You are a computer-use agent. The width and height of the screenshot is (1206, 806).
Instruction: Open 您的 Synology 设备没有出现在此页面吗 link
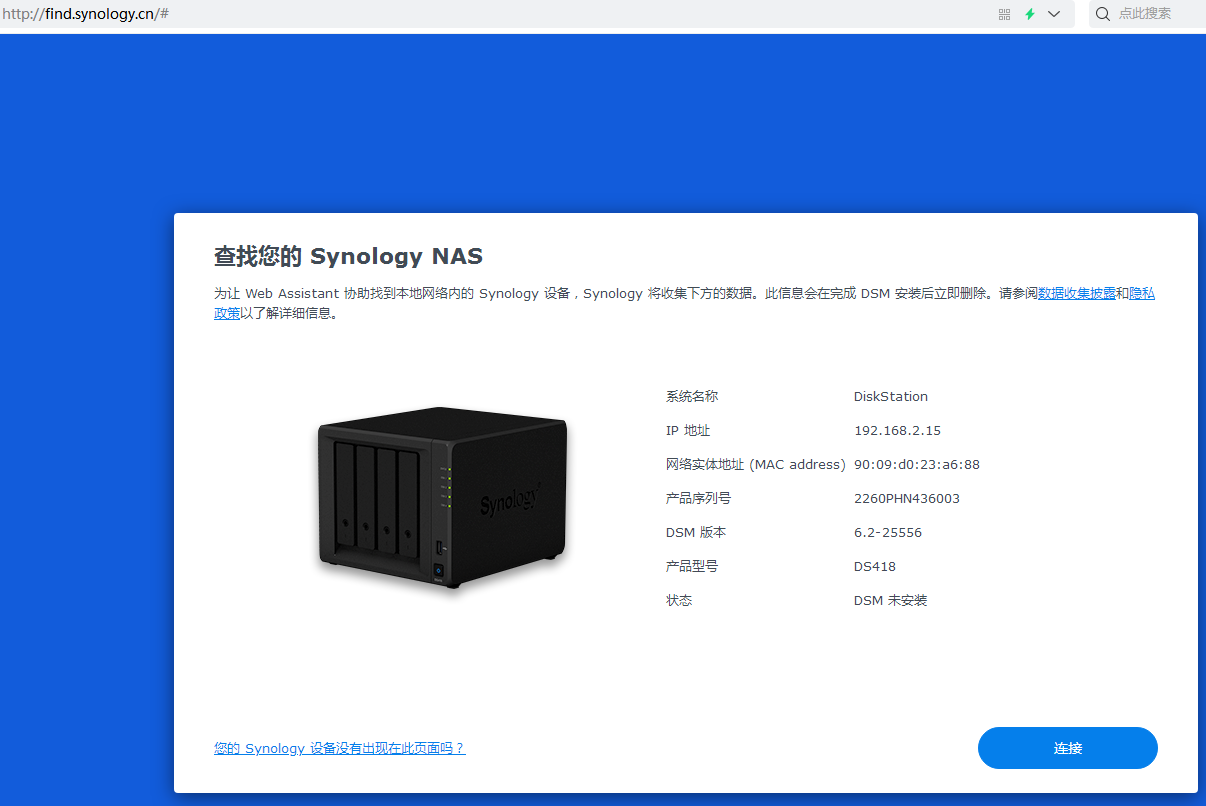click(x=340, y=748)
